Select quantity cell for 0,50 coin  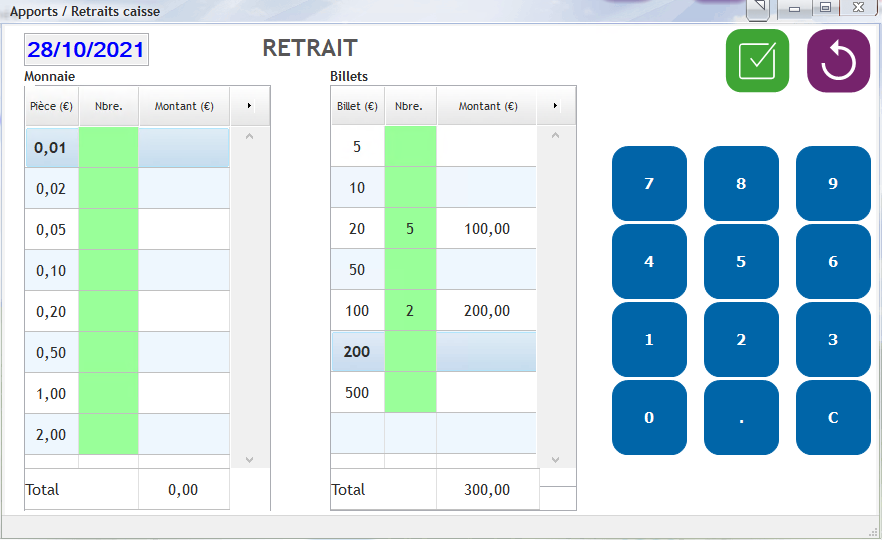coord(108,352)
